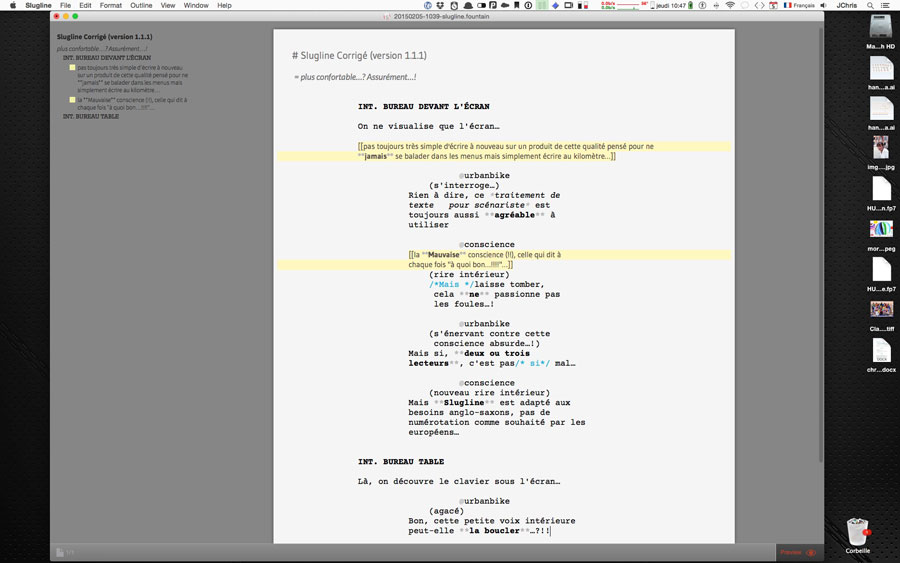Open Spotlight search magnifier

pos(870,5)
